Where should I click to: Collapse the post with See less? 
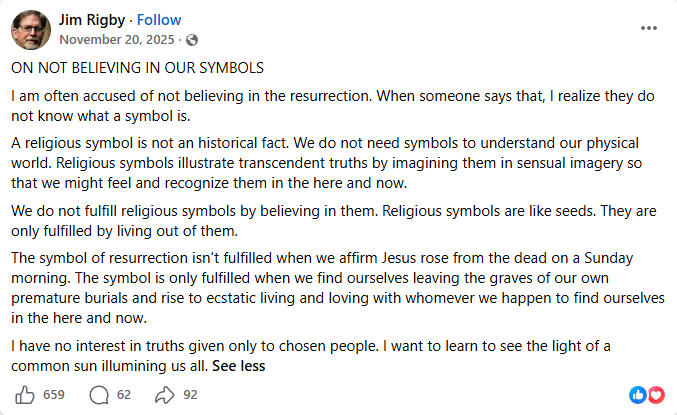click(238, 366)
